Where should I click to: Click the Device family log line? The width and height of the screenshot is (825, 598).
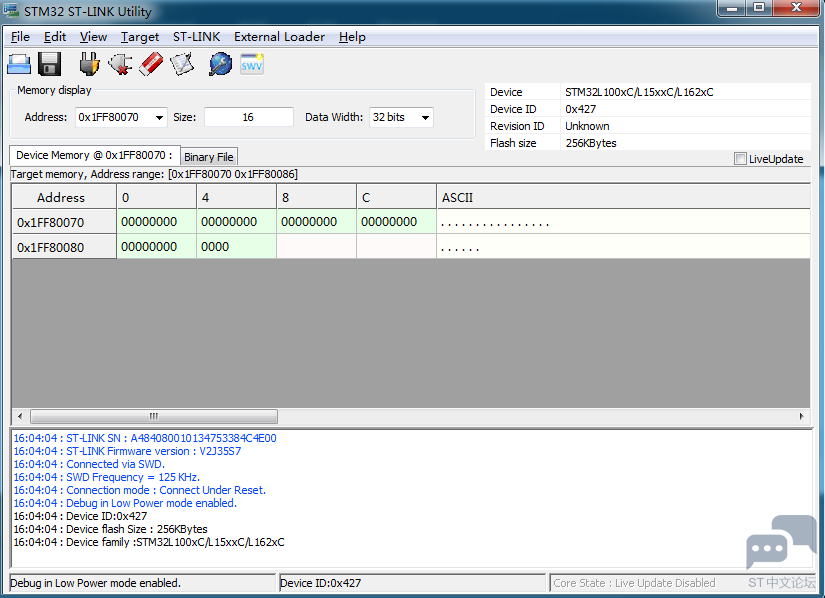point(149,542)
